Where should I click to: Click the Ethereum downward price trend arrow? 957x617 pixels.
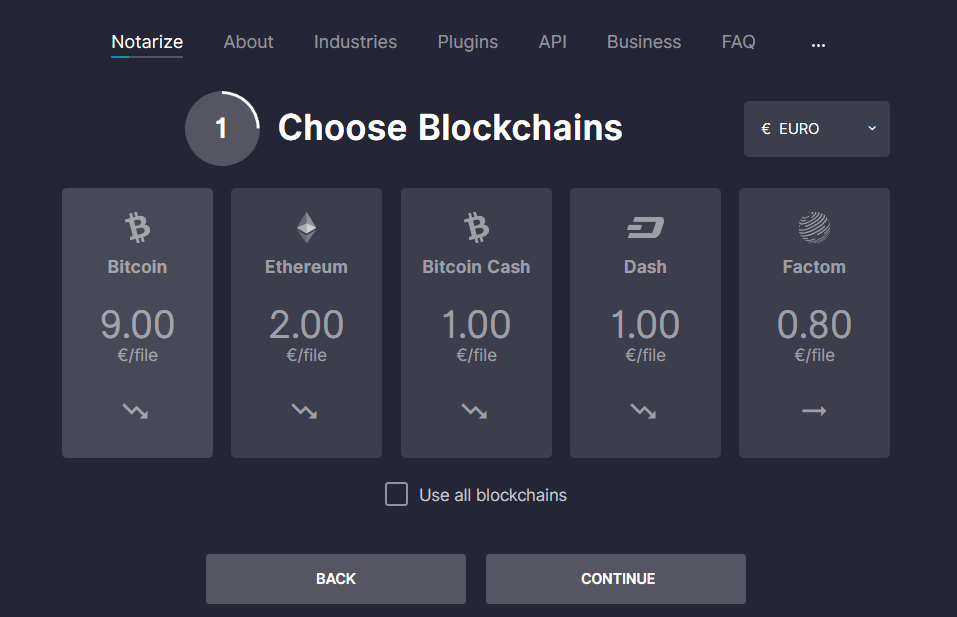[x=305, y=411]
